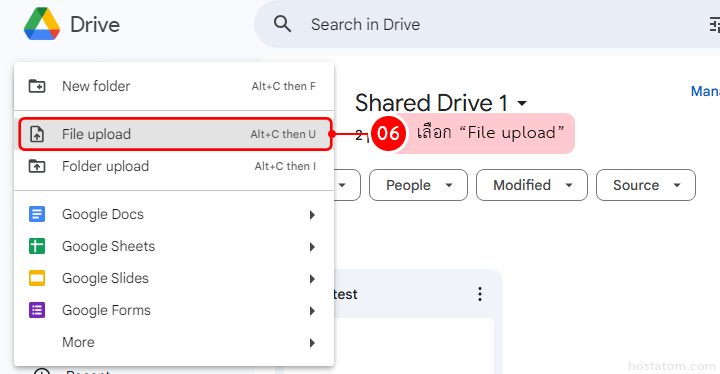Open the Google Forms menu entry
The image size is (720, 374).
point(174,310)
